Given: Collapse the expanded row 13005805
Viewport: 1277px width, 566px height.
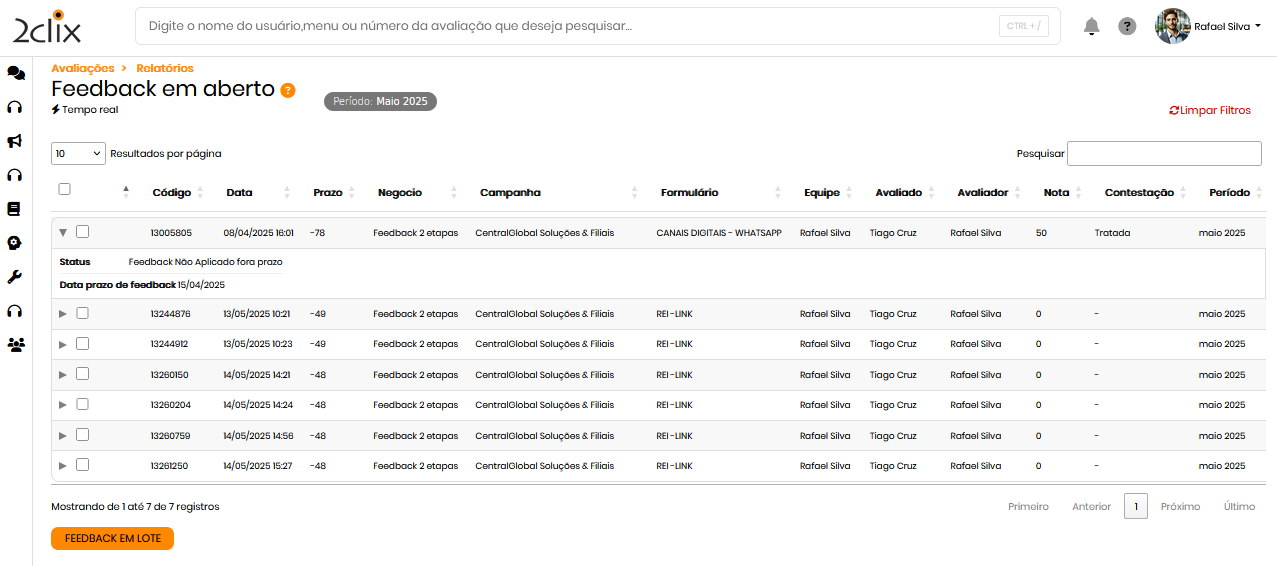Looking at the screenshot, I should 63,232.
